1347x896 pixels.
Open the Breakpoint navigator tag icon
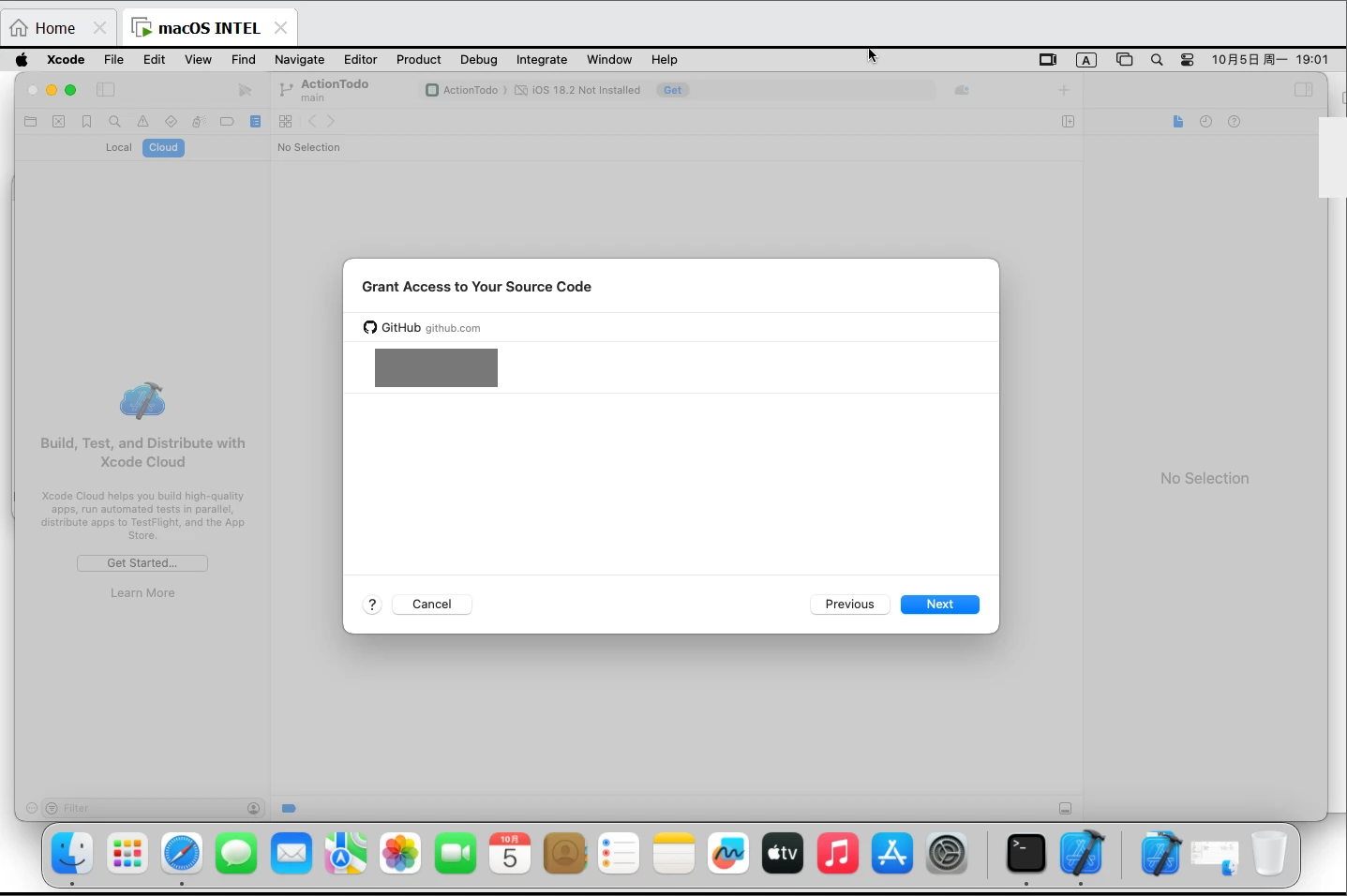(x=228, y=122)
